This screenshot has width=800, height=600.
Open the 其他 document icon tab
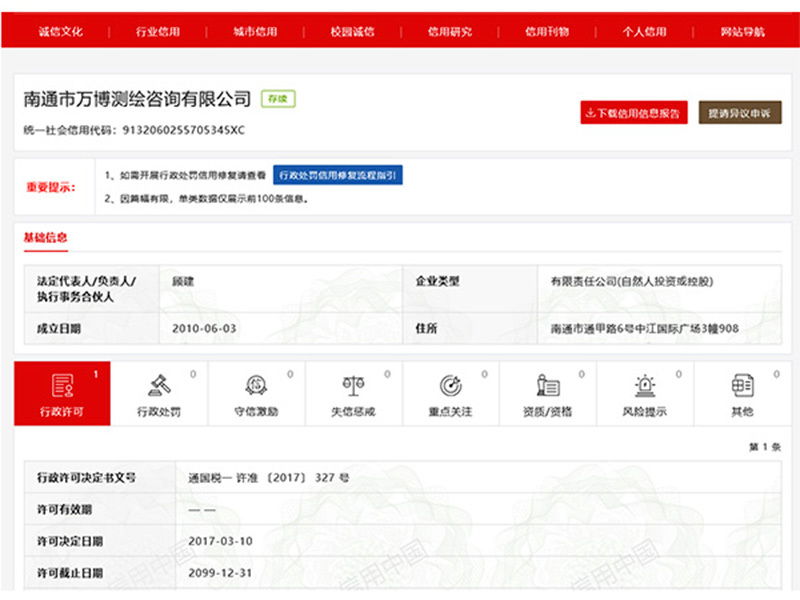tap(742, 393)
